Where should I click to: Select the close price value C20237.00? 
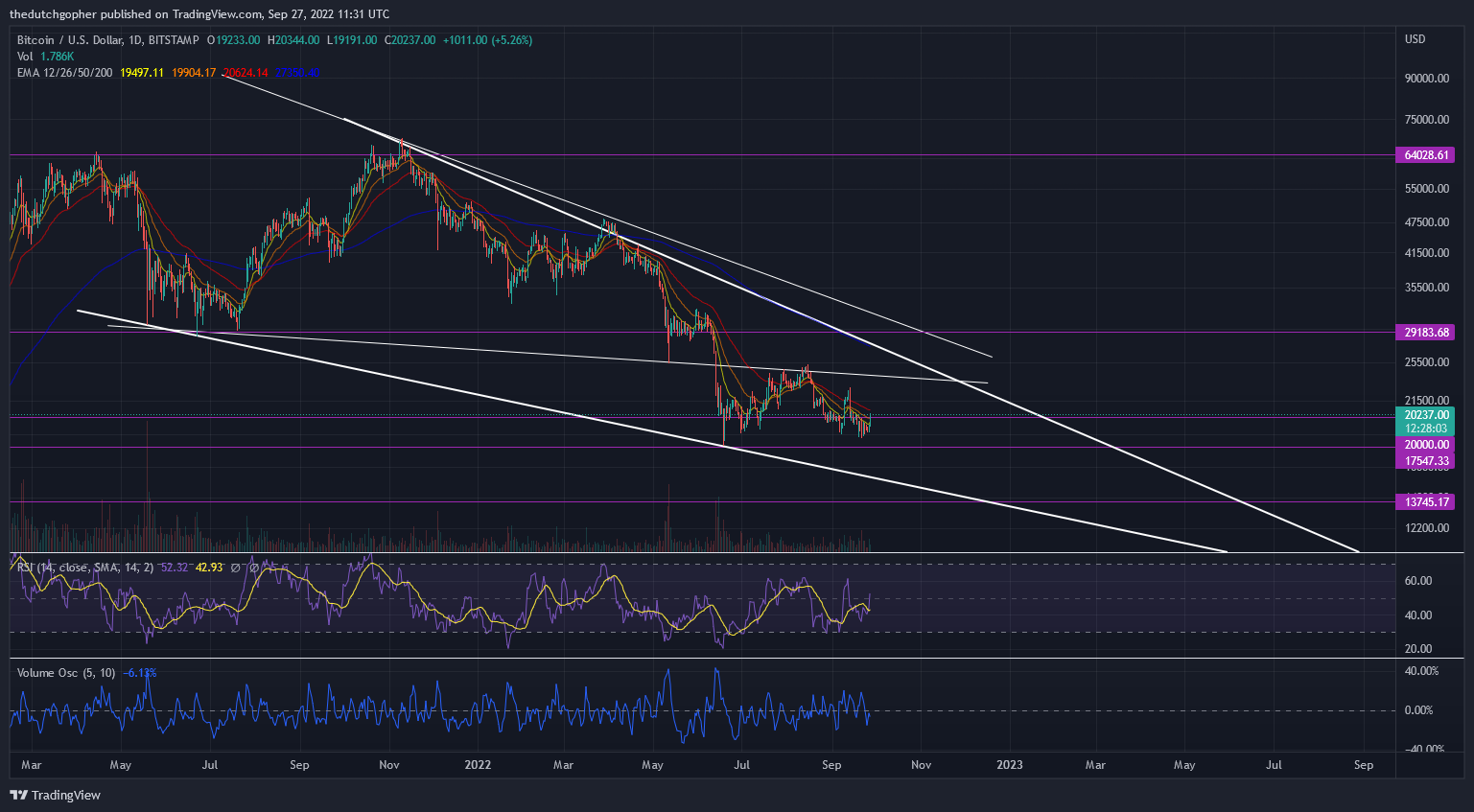pos(410,40)
